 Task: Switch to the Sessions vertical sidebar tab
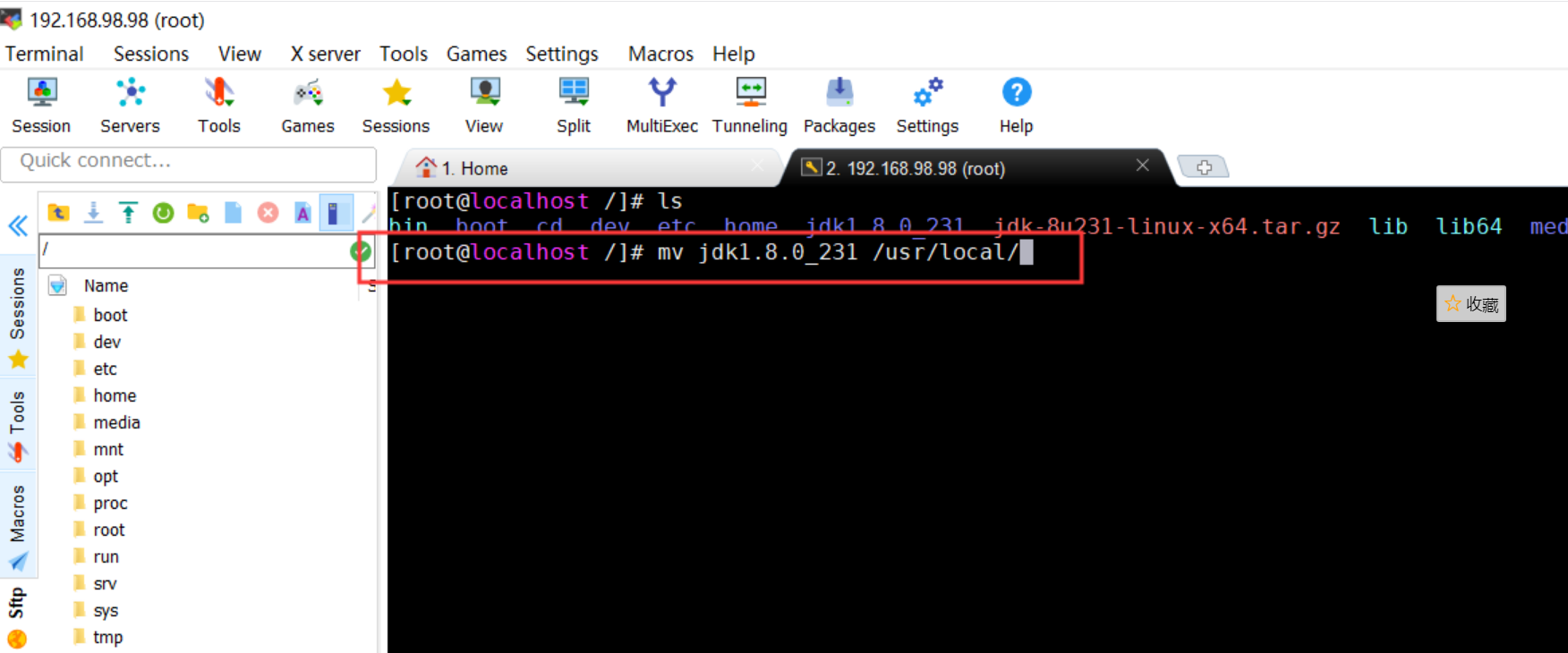click(x=18, y=318)
